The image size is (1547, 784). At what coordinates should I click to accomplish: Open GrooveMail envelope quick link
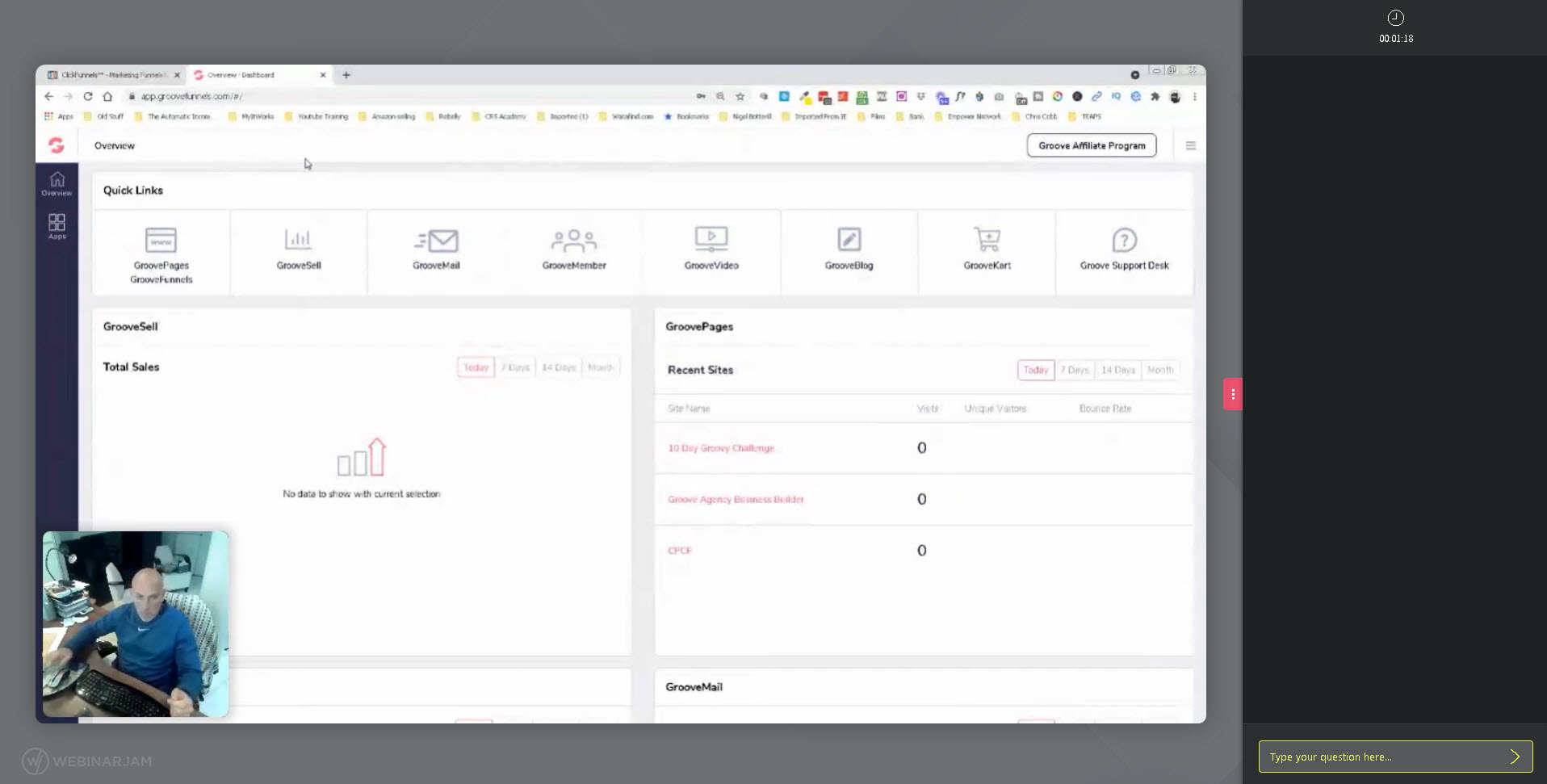(436, 241)
